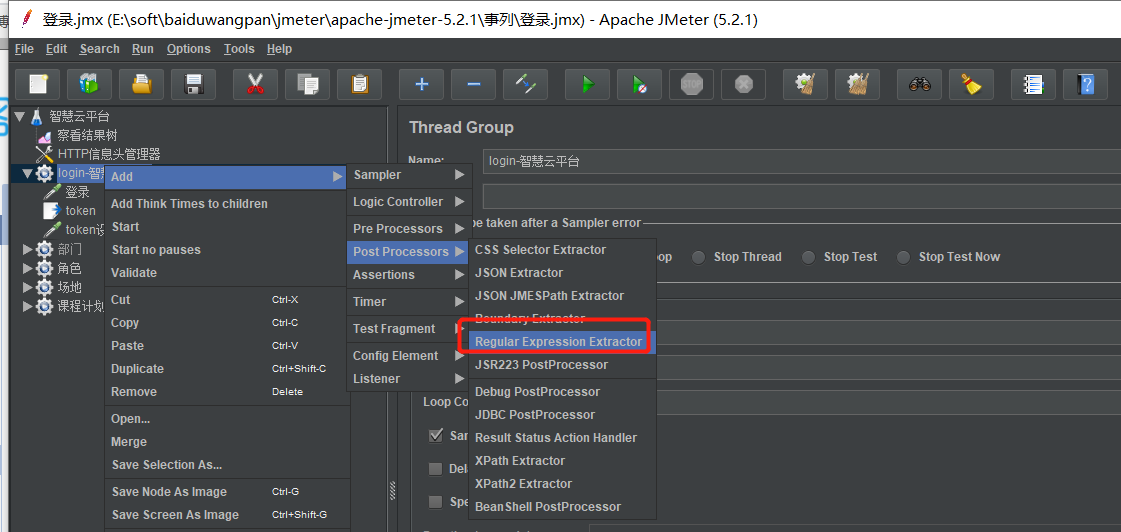The width and height of the screenshot is (1121, 532).
Task: Click the Save floppy disk icon
Action: [194, 84]
